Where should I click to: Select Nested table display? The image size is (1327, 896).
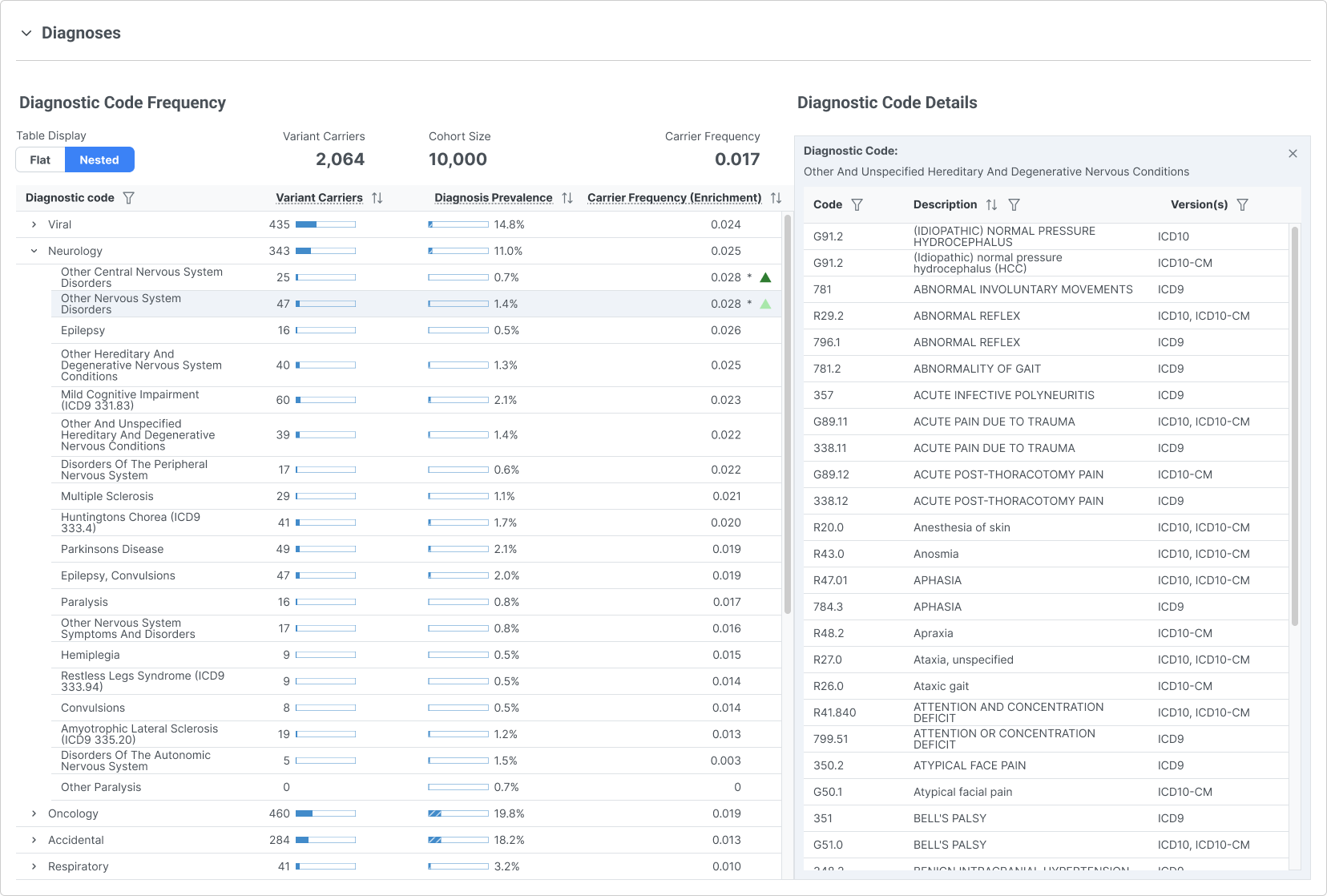[99, 159]
